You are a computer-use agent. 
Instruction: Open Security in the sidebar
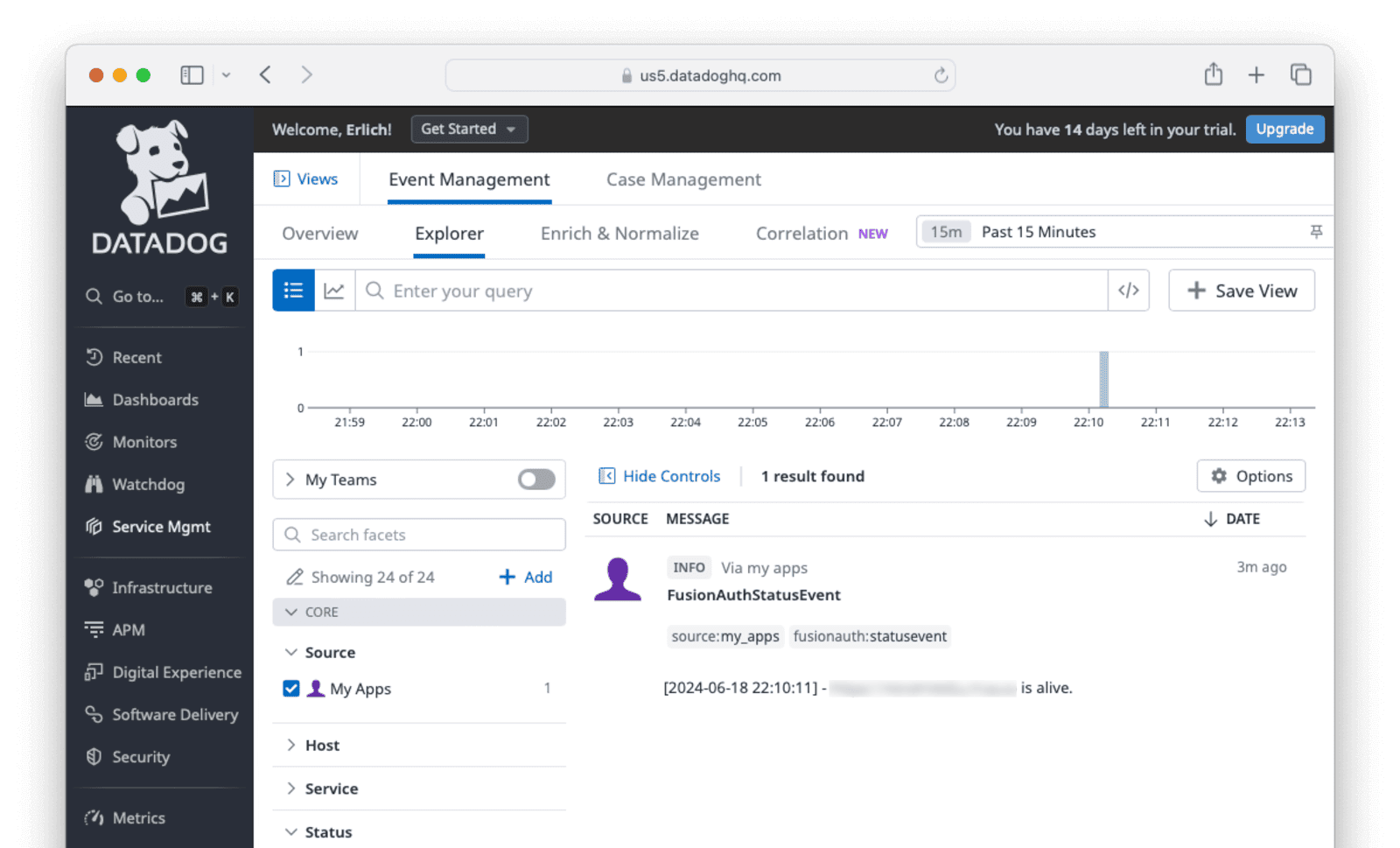(128, 757)
